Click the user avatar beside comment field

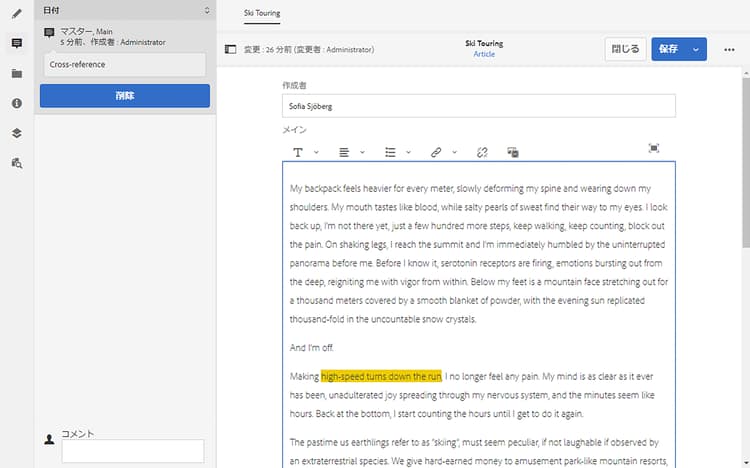49,439
